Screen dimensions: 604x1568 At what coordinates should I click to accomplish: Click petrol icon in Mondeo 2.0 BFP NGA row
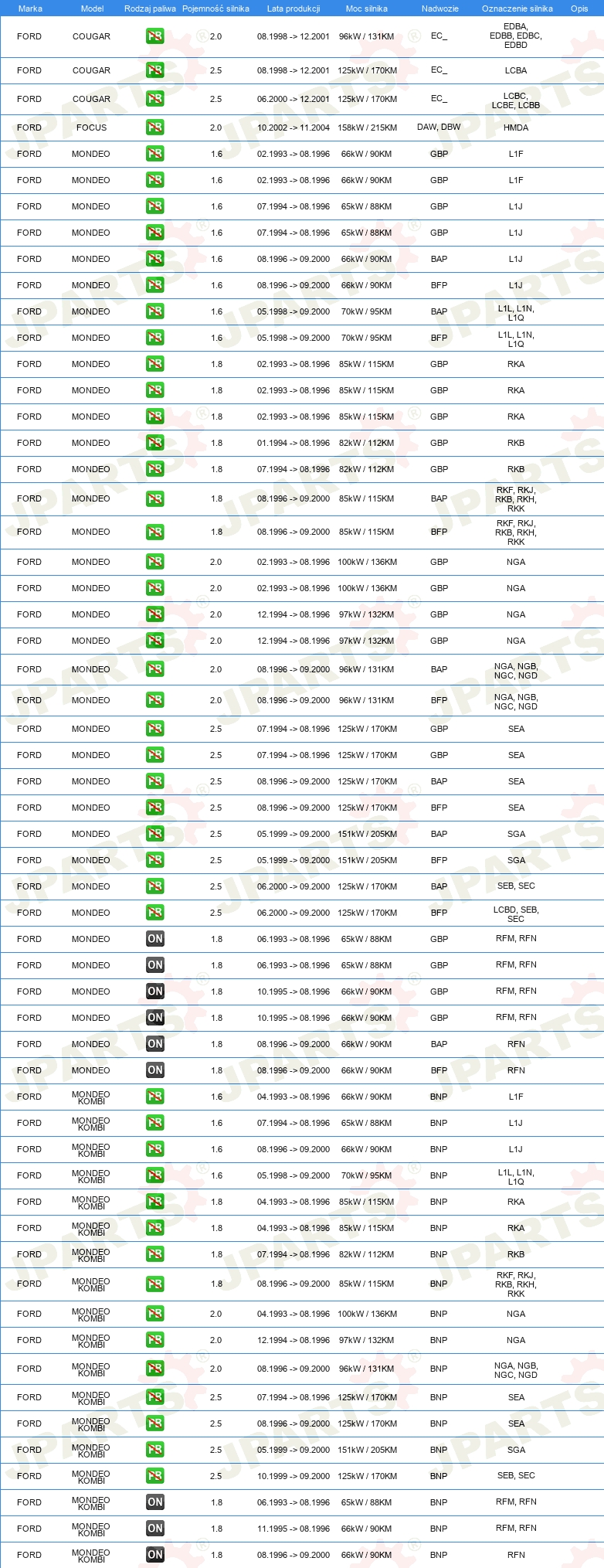[155, 700]
